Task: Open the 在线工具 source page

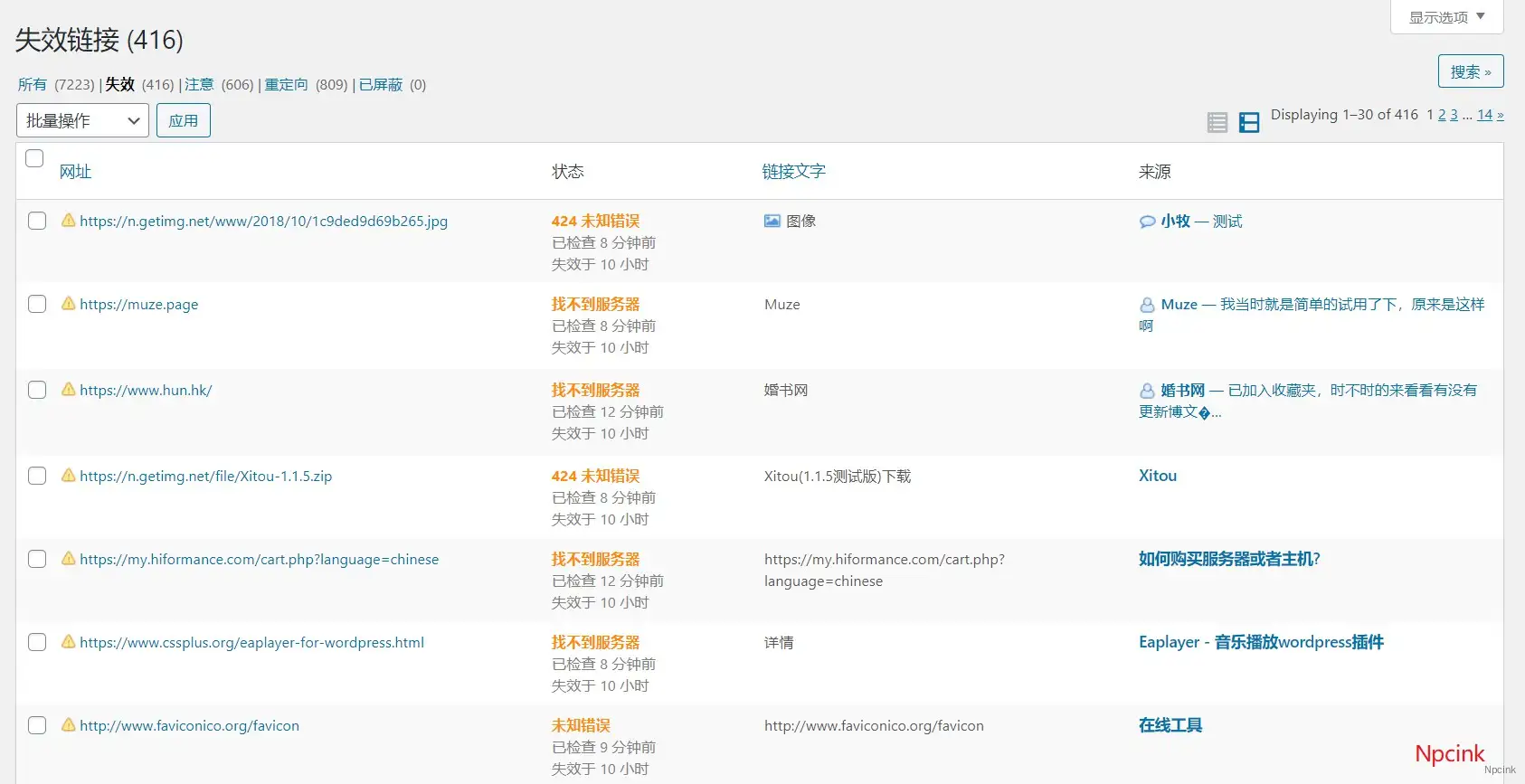Action: 1170,725
